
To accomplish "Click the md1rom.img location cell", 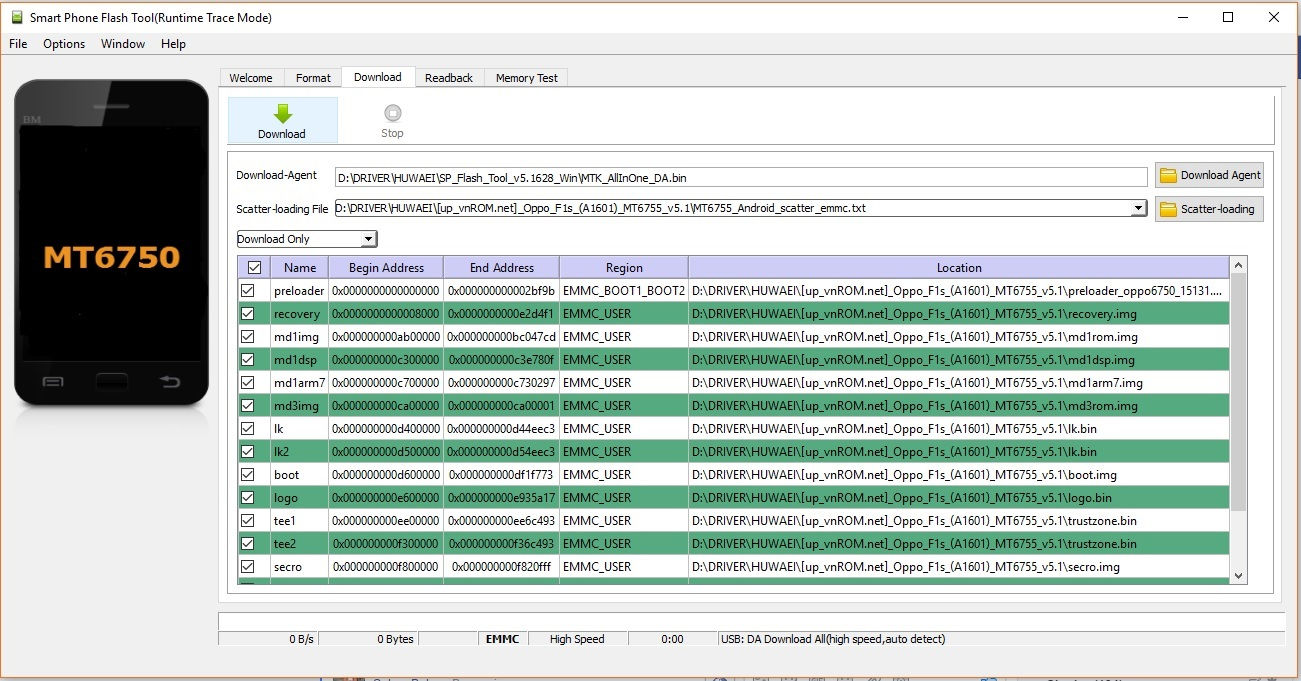I will tap(959, 336).
